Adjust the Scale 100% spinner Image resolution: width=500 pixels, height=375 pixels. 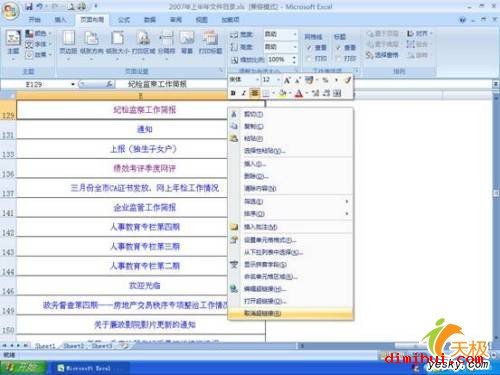click(x=294, y=60)
